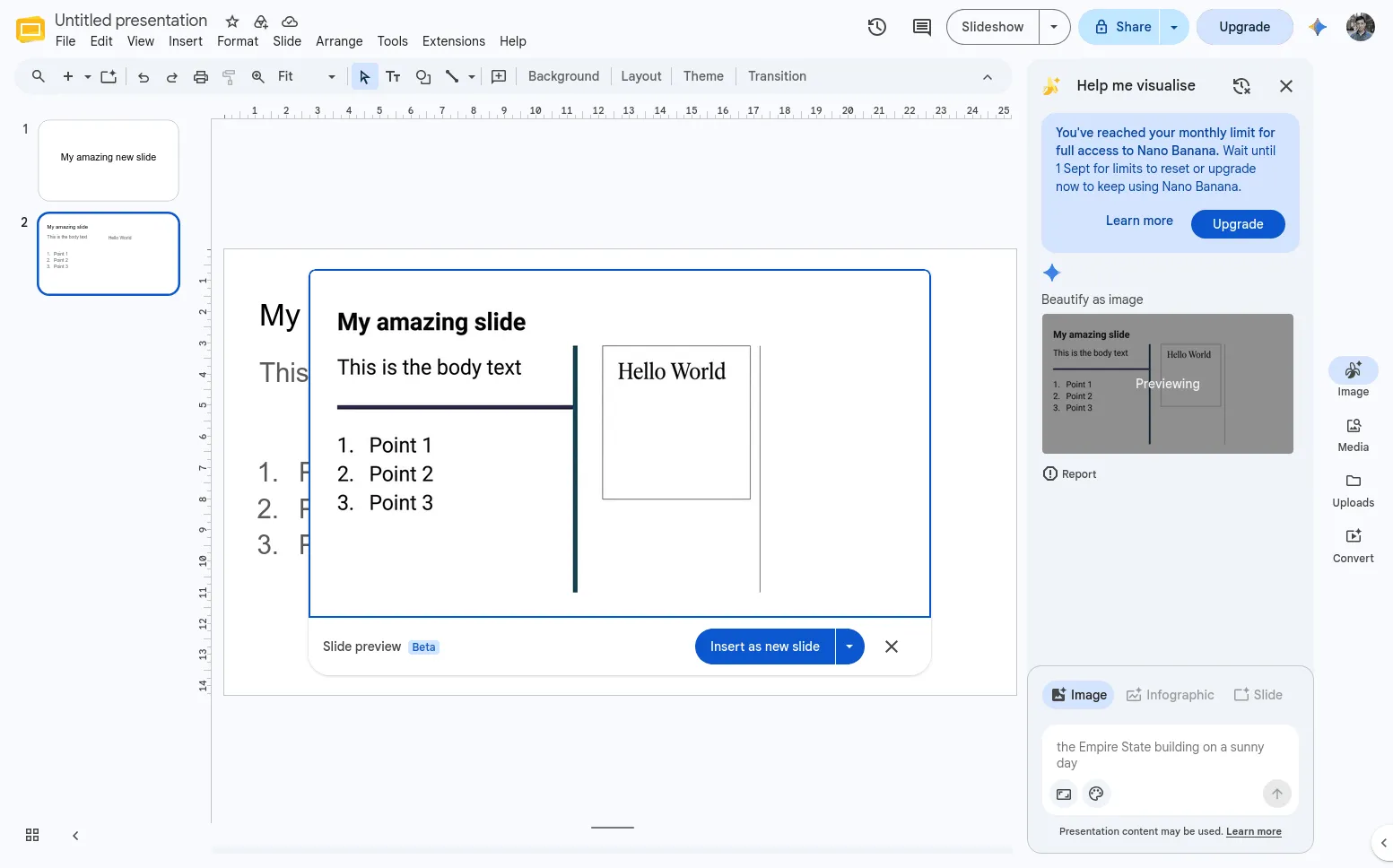Add a new slide with plus icon

click(x=67, y=76)
